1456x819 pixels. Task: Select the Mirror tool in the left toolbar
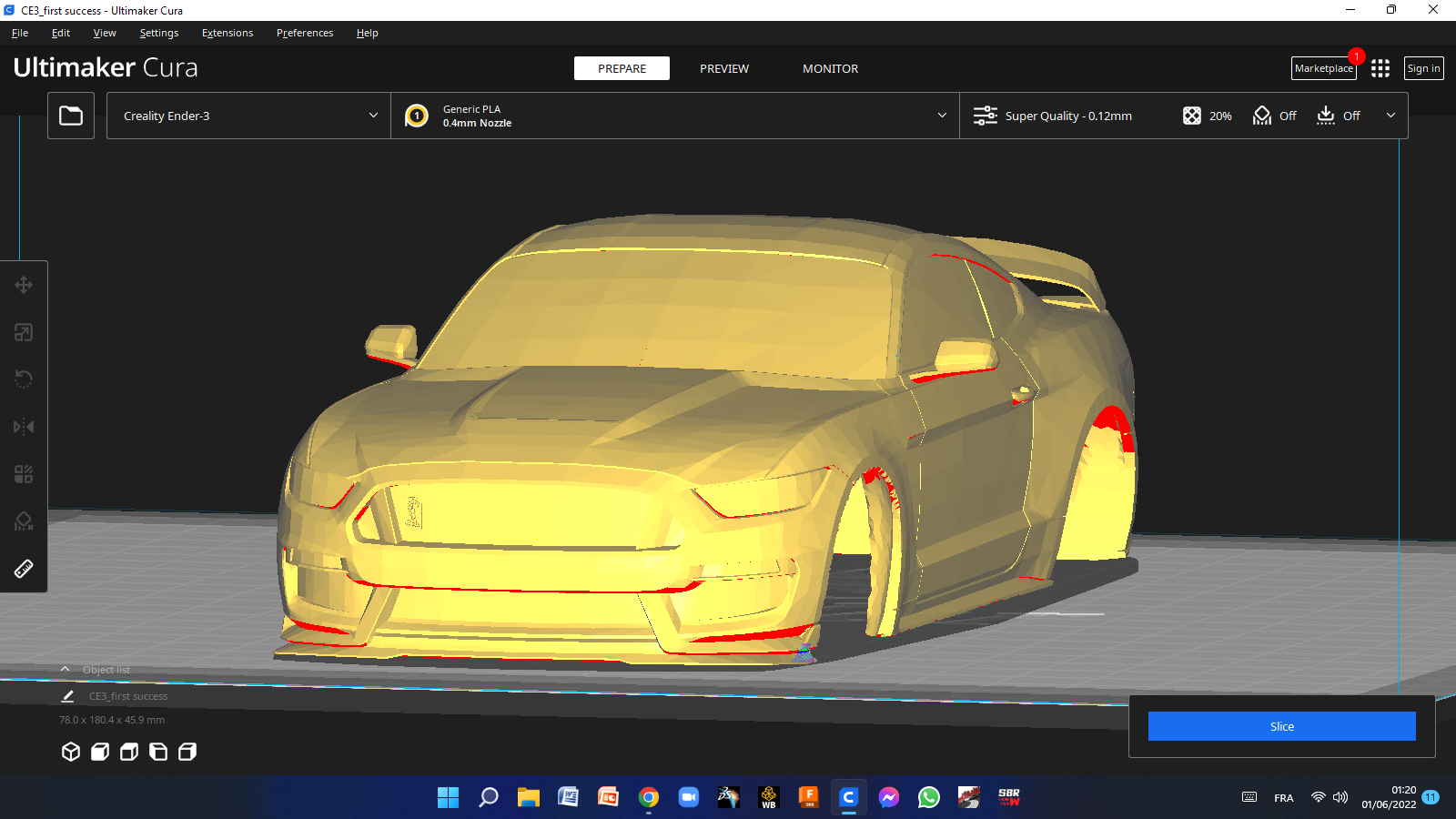coord(24,427)
